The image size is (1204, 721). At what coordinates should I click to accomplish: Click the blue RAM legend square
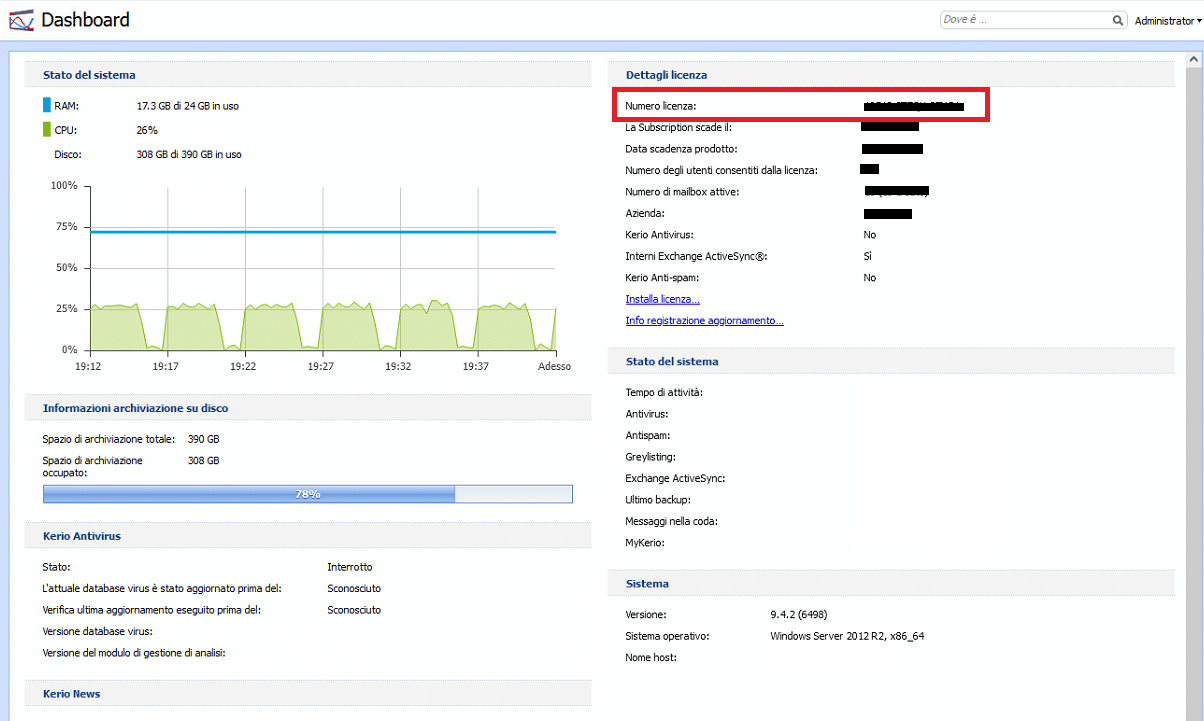[x=47, y=105]
